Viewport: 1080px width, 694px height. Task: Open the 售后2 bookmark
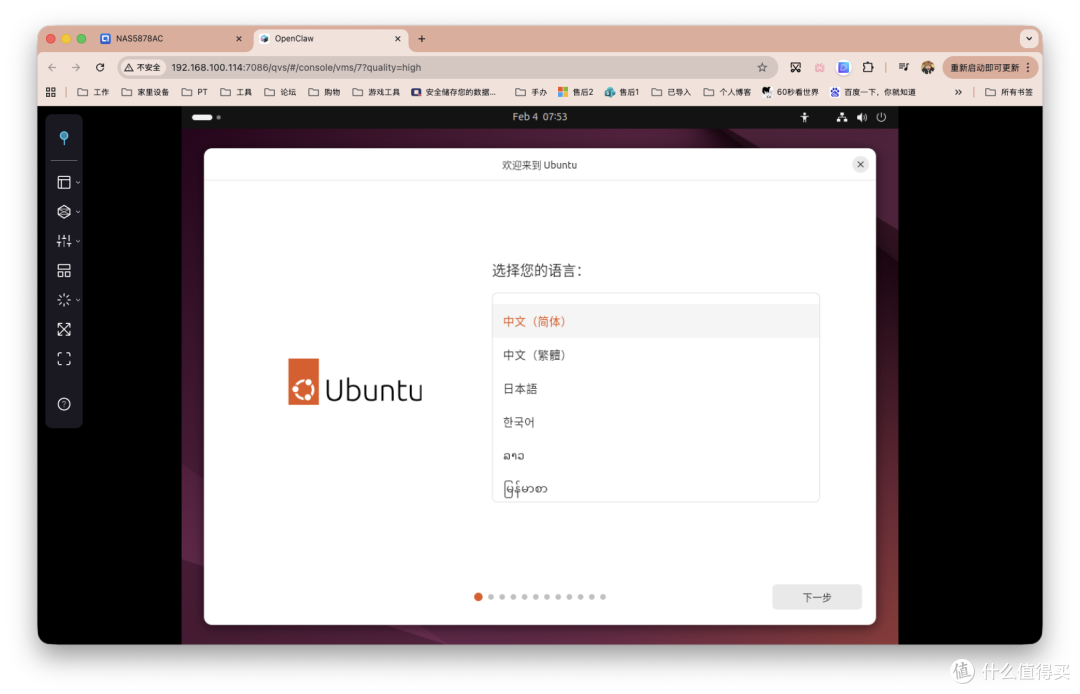click(576, 92)
